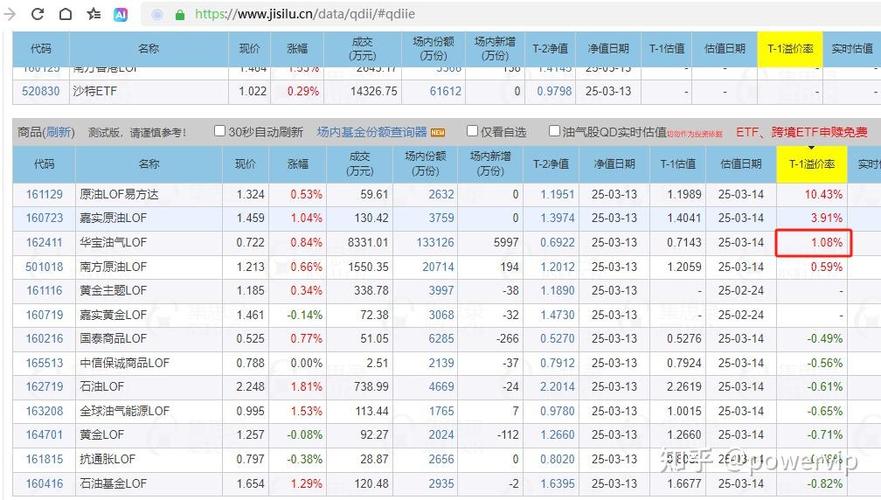Open fund code 520830 link
The image size is (881, 500).
click(40, 91)
